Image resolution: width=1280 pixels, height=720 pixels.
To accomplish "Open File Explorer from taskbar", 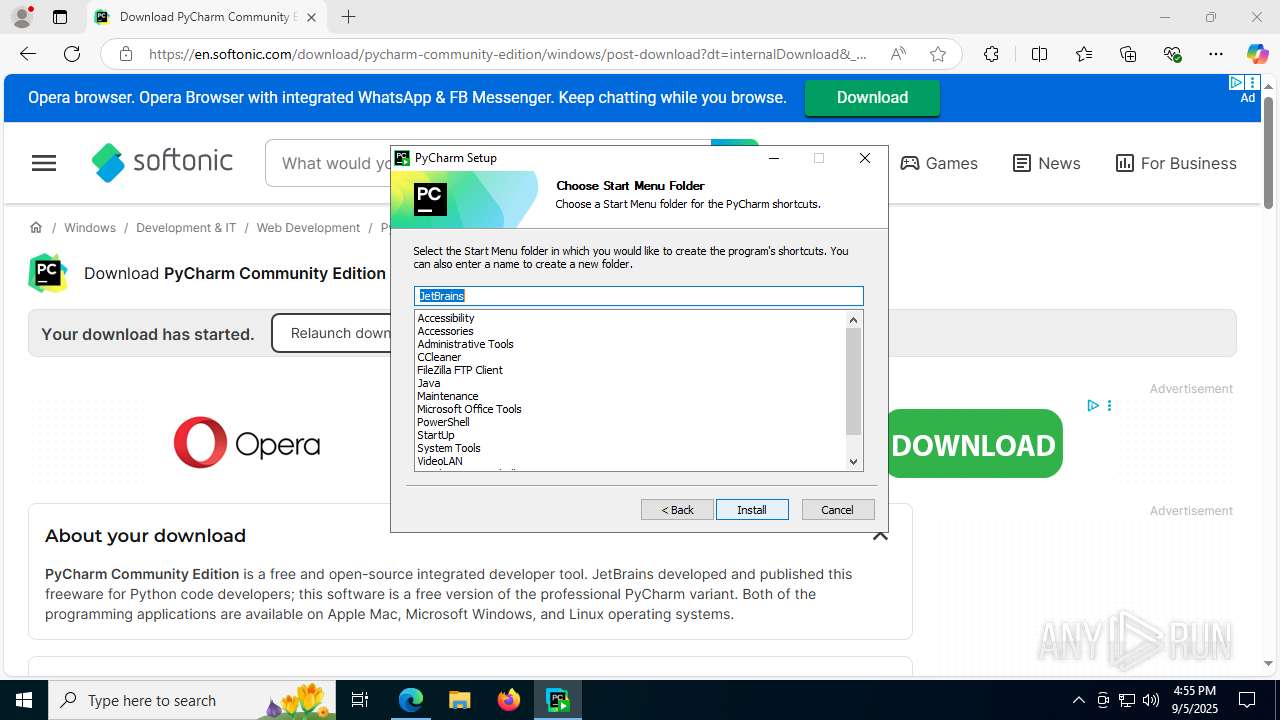I will (x=459, y=700).
